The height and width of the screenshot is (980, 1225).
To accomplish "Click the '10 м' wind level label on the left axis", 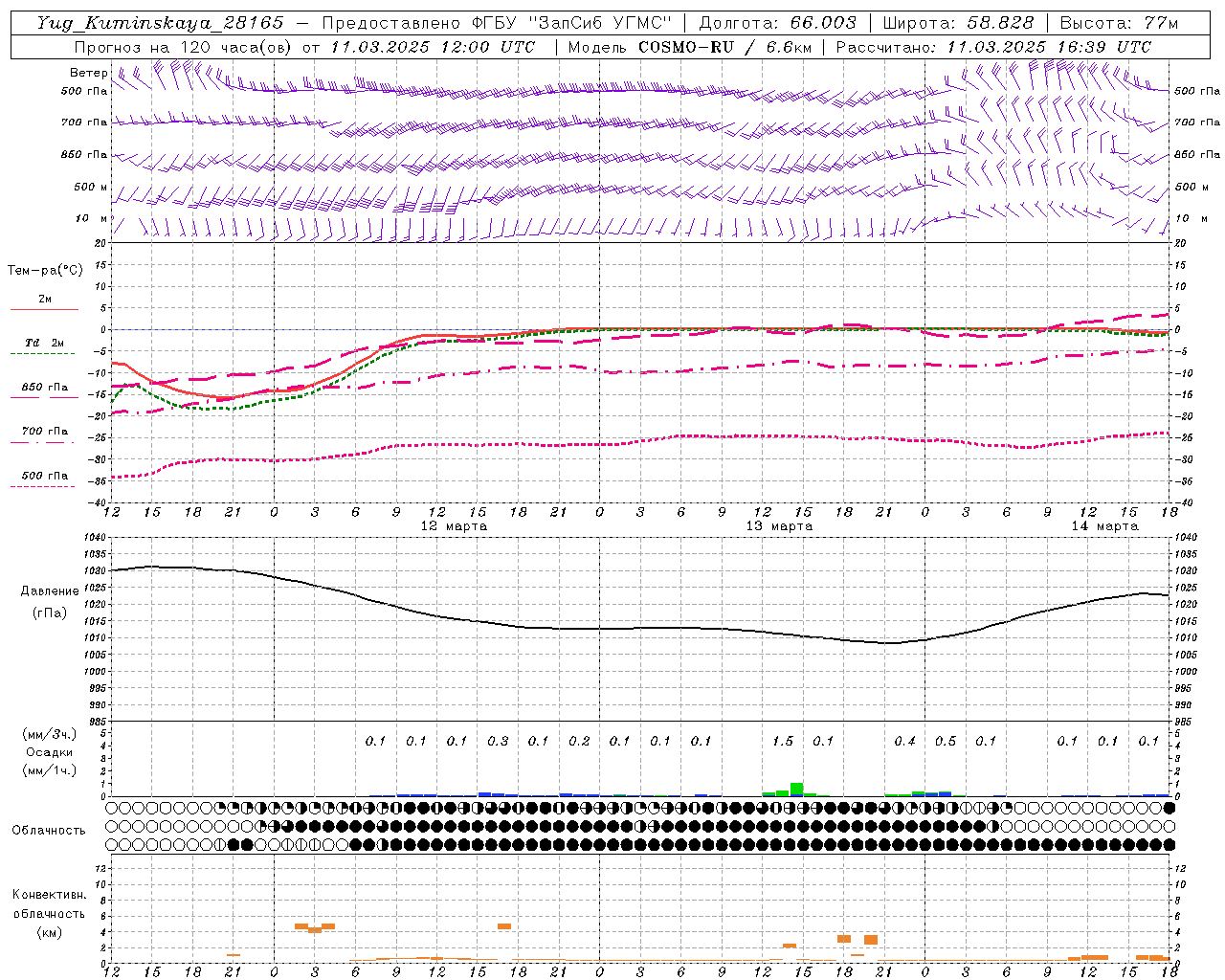I will coord(92,218).
